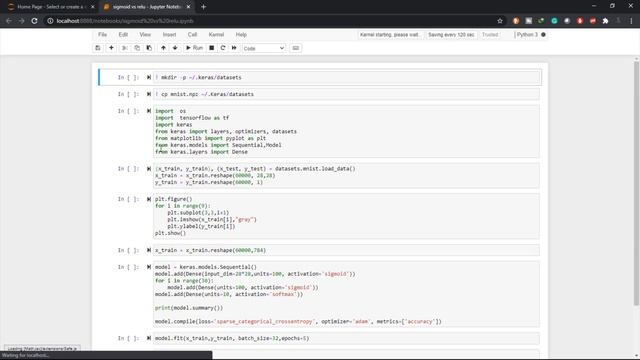Click the 'Kernel starting, please wait' notification
The height and width of the screenshot is (360, 640).
(x=389, y=35)
